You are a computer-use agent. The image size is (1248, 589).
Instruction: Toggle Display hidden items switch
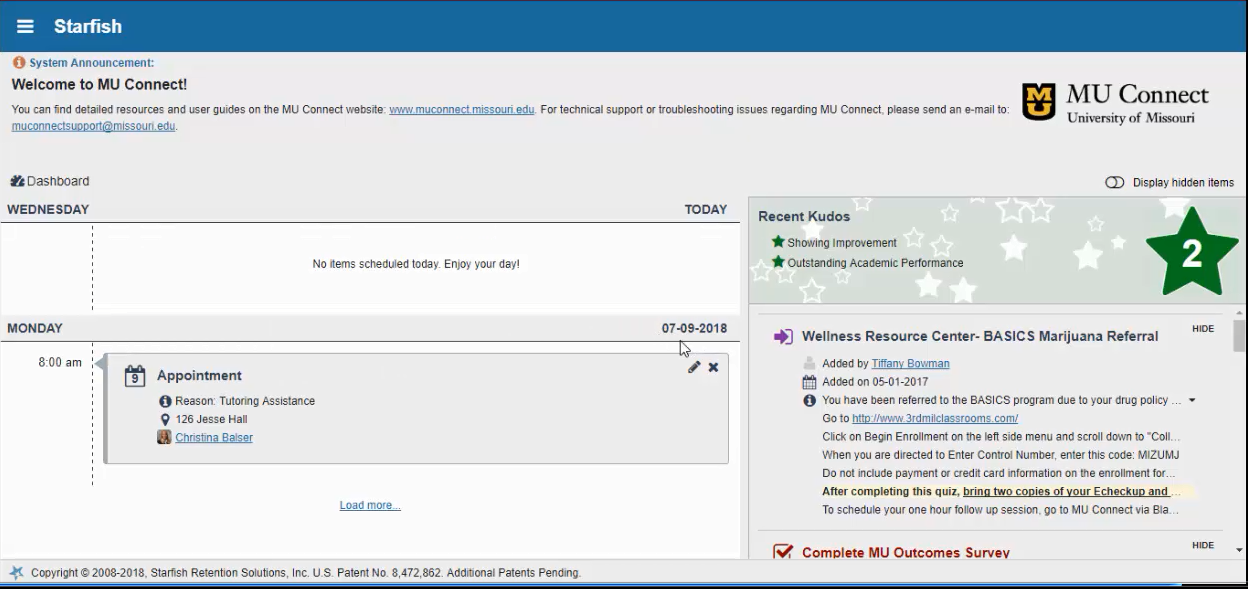(x=1114, y=183)
